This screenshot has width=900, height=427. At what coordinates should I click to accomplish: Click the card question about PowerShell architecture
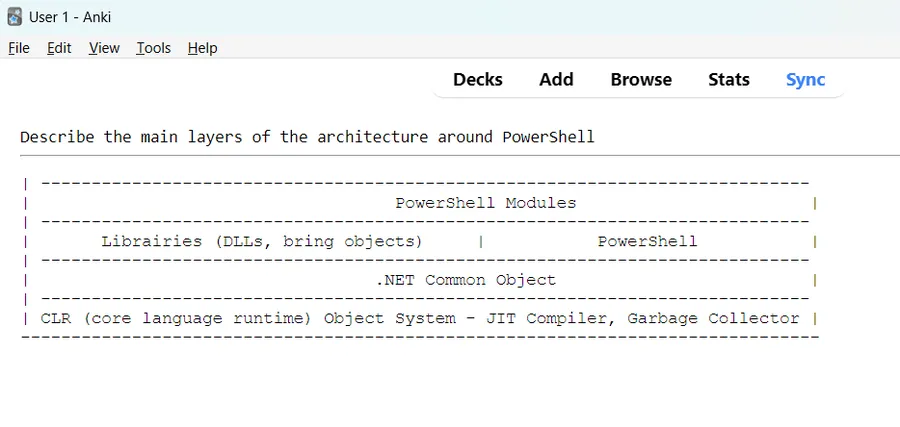pos(307,137)
